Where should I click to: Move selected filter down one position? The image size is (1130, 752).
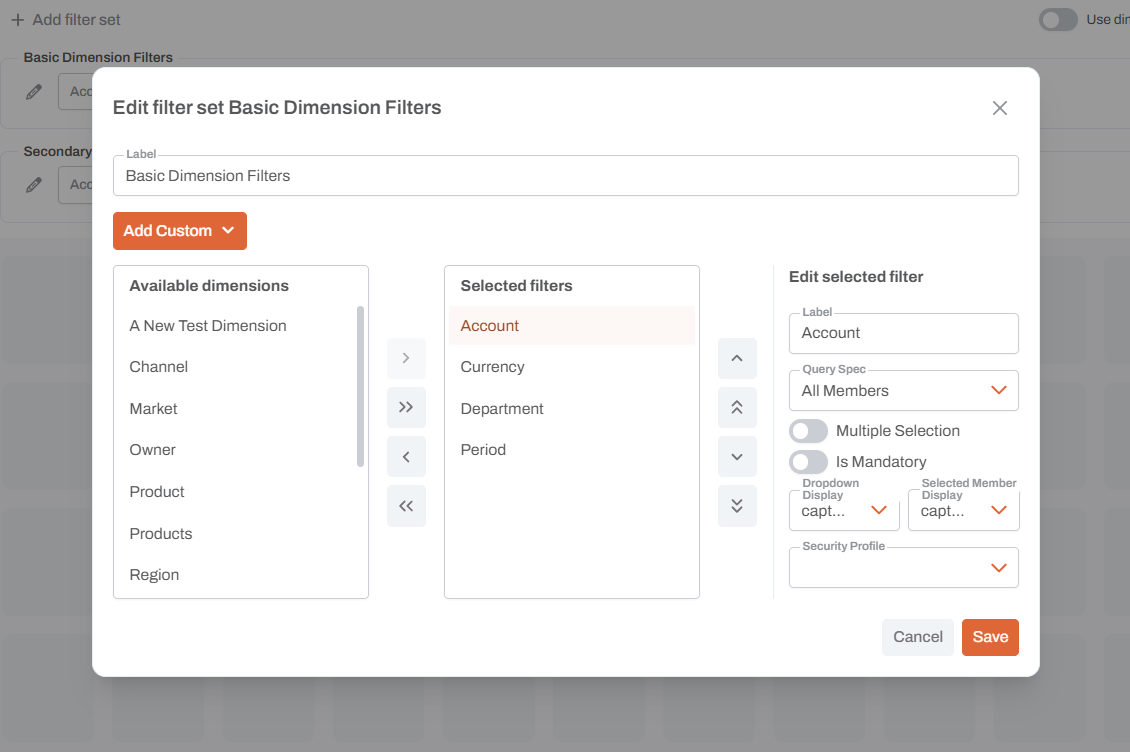point(737,457)
